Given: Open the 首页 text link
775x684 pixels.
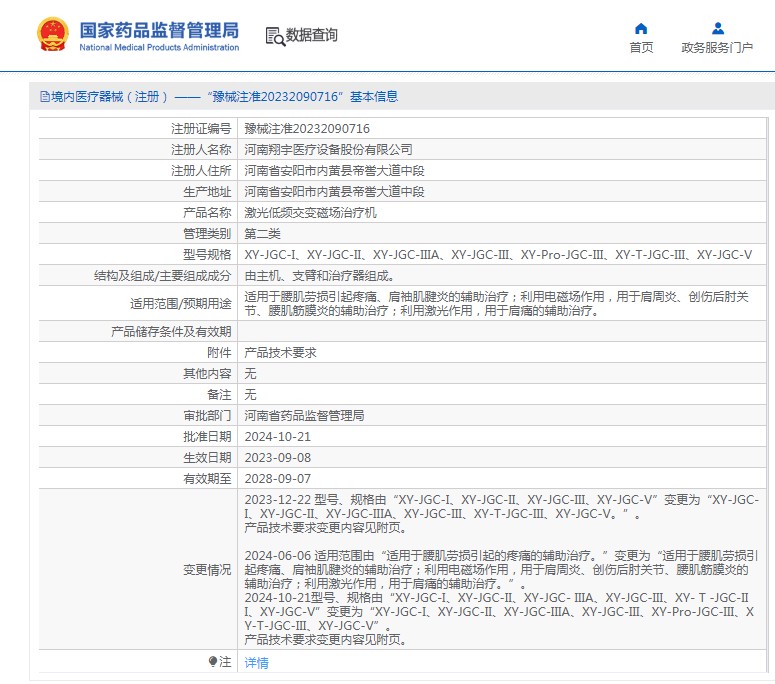Looking at the screenshot, I should (641, 47).
